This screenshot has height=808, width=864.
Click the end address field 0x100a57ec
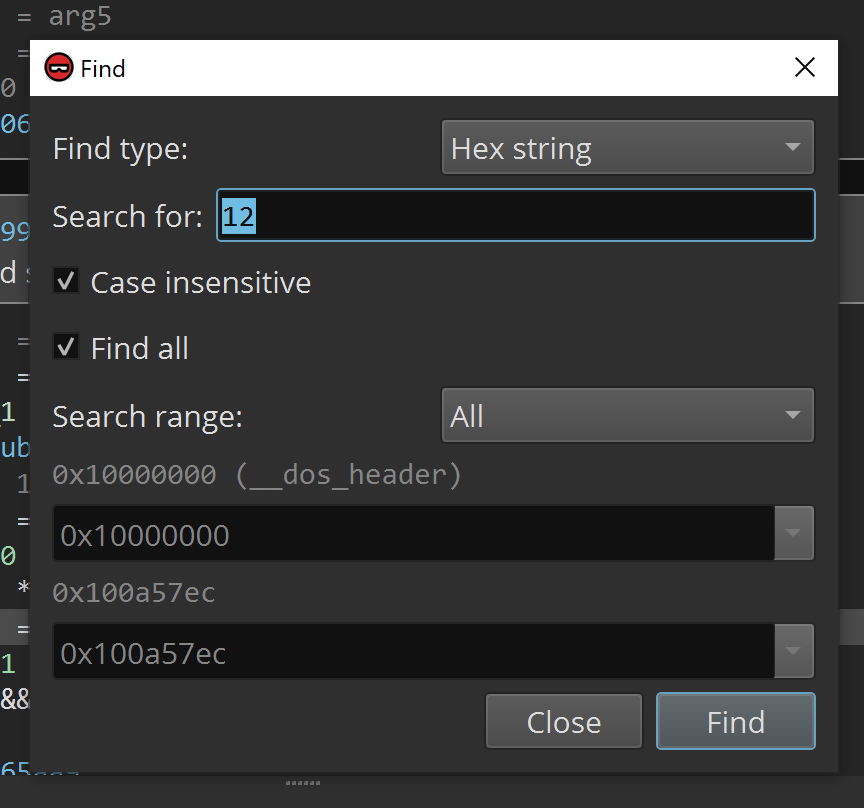414,651
